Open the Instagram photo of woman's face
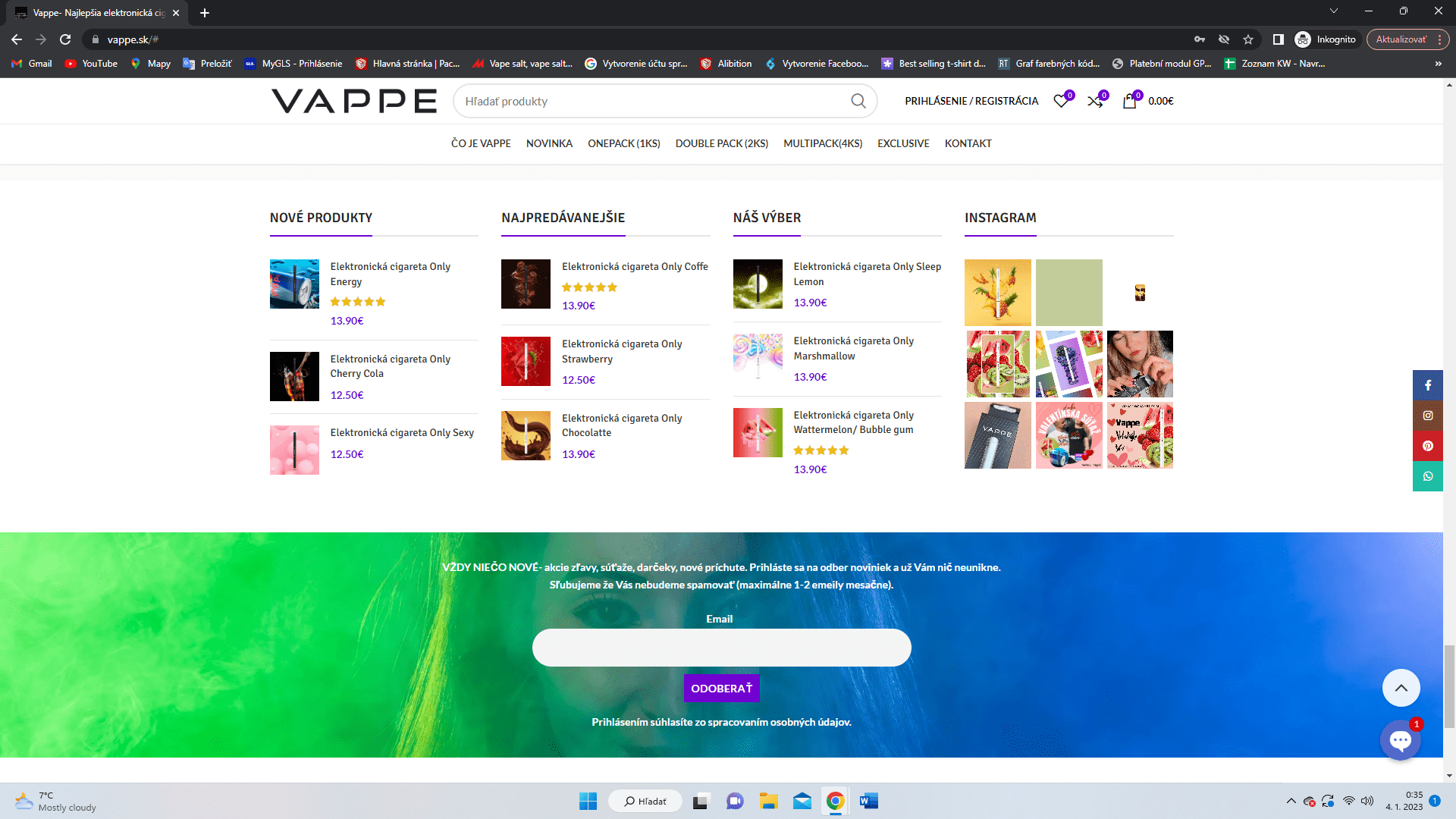 1140,364
